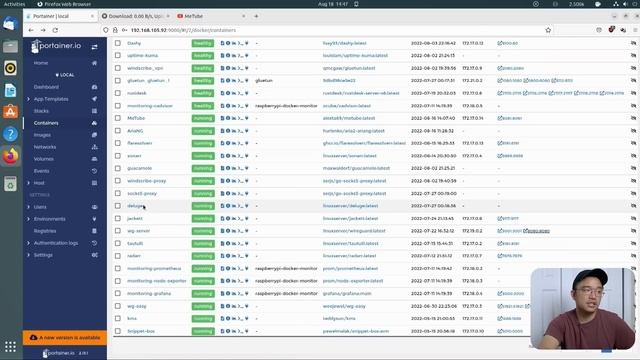Screen dimensions: 640x360
Task: Open socks5-proxy container link
Action: [142, 193]
